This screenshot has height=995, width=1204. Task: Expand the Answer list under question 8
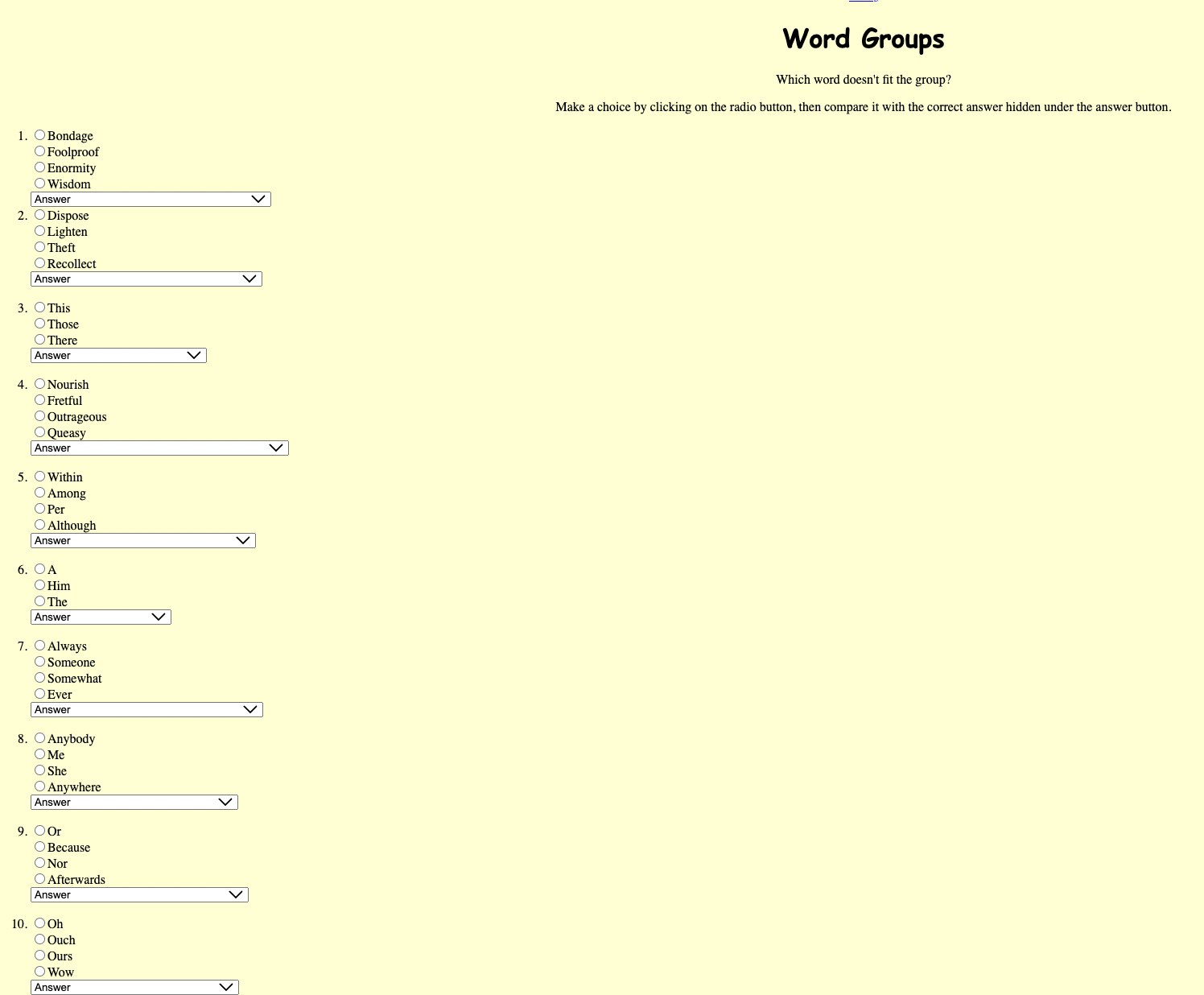pyautogui.click(x=134, y=802)
